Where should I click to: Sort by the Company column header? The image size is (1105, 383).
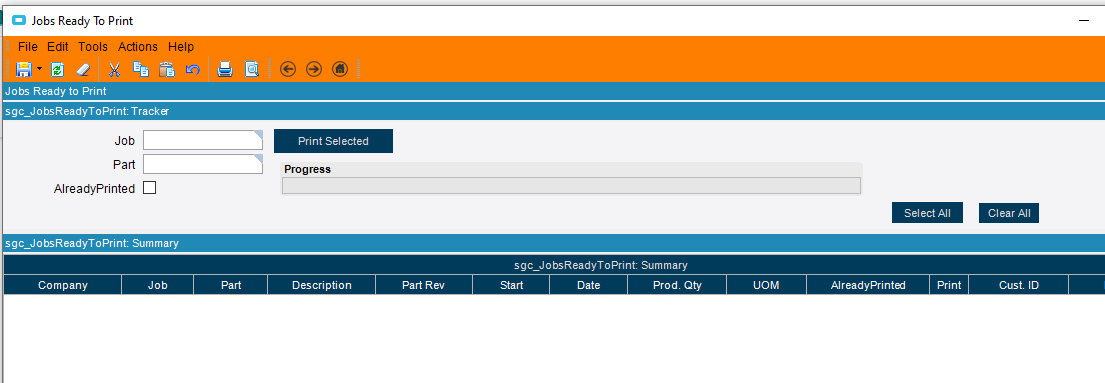pos(63,285)
